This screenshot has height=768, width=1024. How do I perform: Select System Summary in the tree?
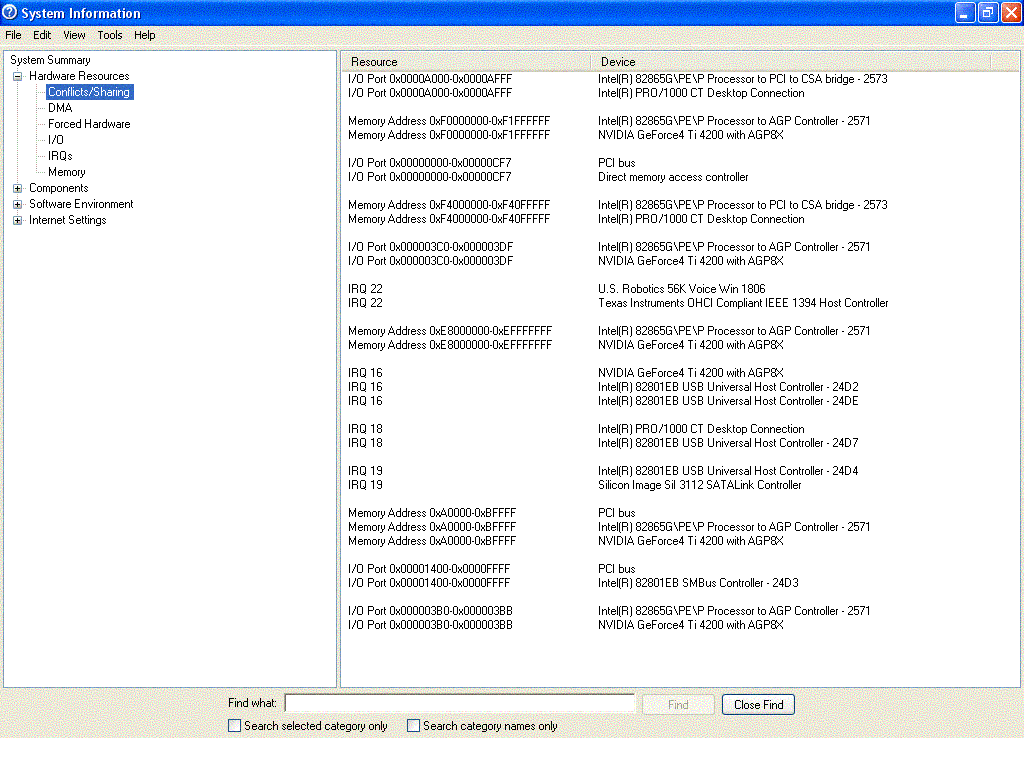50,60
